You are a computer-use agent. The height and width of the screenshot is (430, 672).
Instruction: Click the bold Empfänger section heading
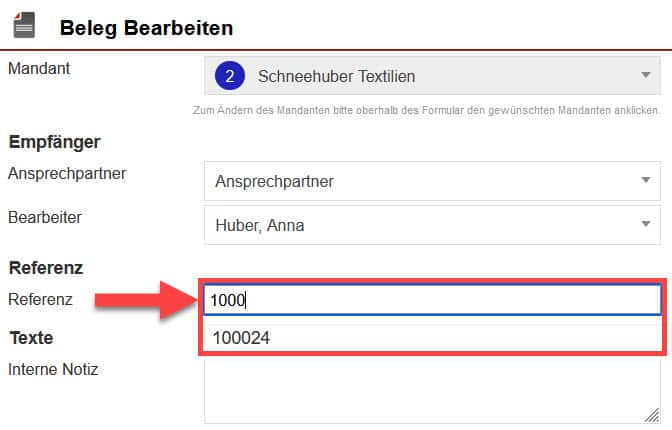[x=54, y=142]
